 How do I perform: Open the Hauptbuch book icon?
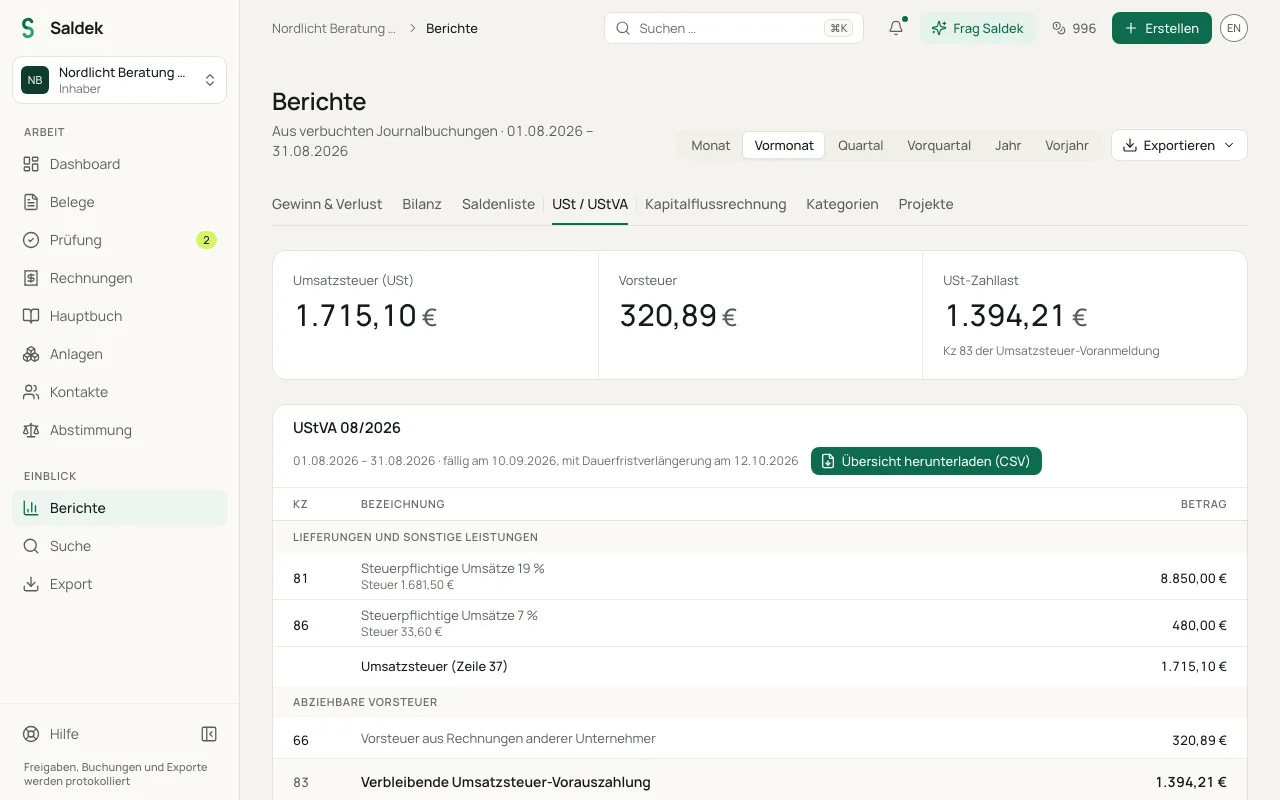click(x=31, y=316)
